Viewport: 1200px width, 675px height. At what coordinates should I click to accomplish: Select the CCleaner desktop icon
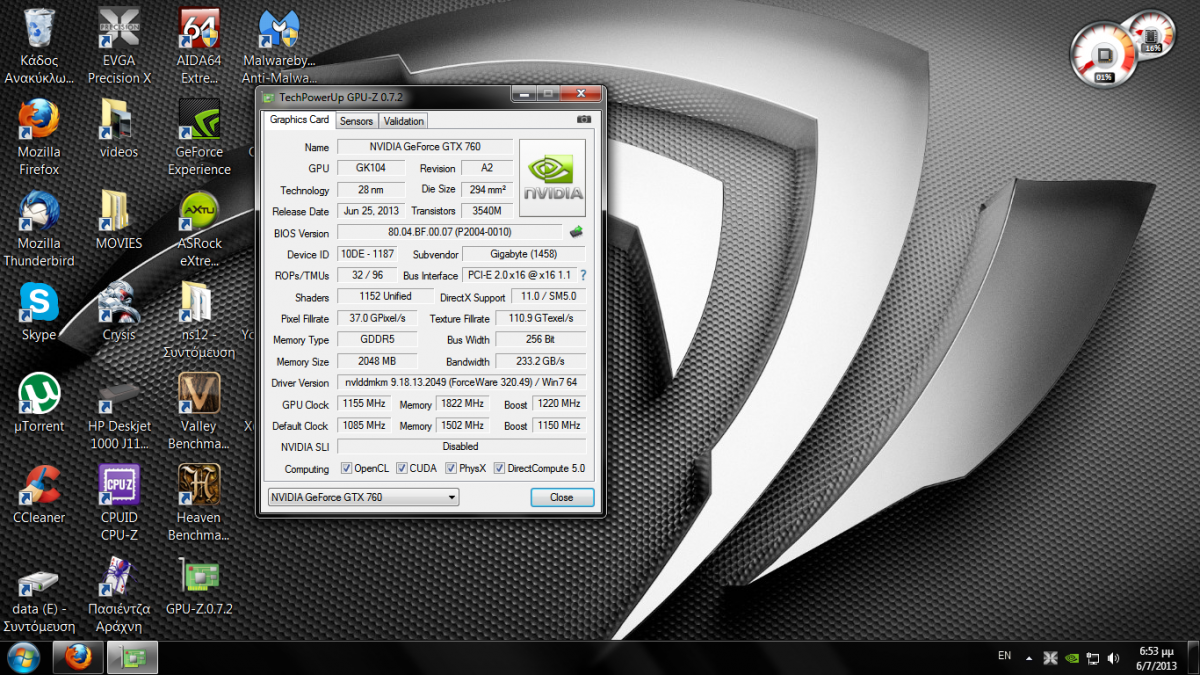39,495
